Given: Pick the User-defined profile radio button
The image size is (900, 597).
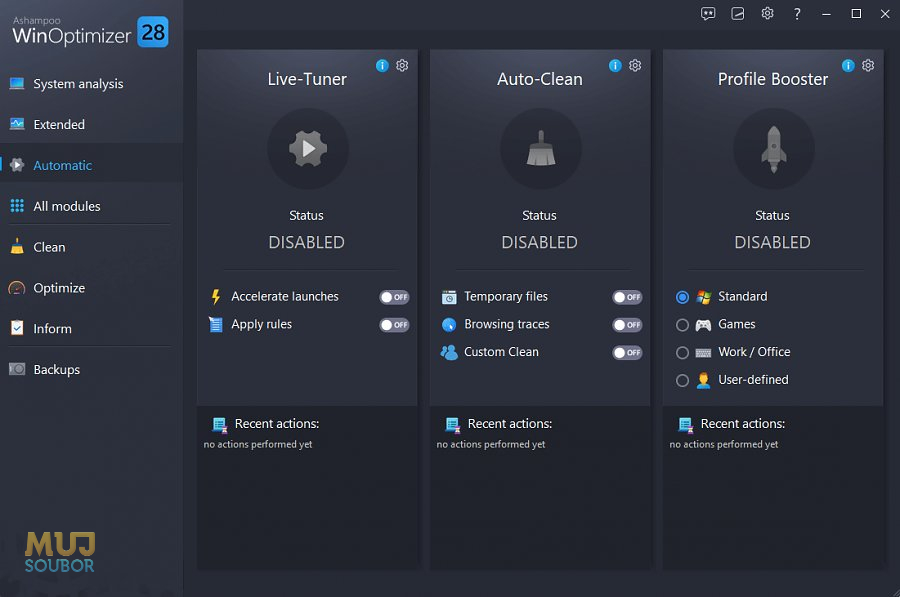Looking at the screenshot, I should tap(682, 380).
